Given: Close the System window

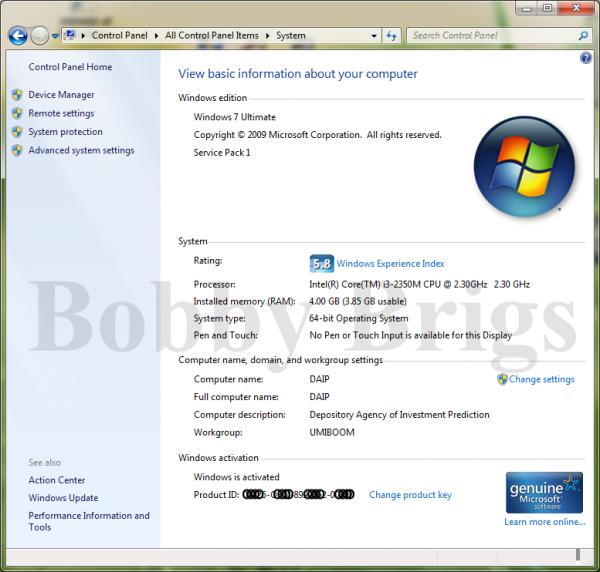Looking at the screenshot, I should [x=576, y=8].
